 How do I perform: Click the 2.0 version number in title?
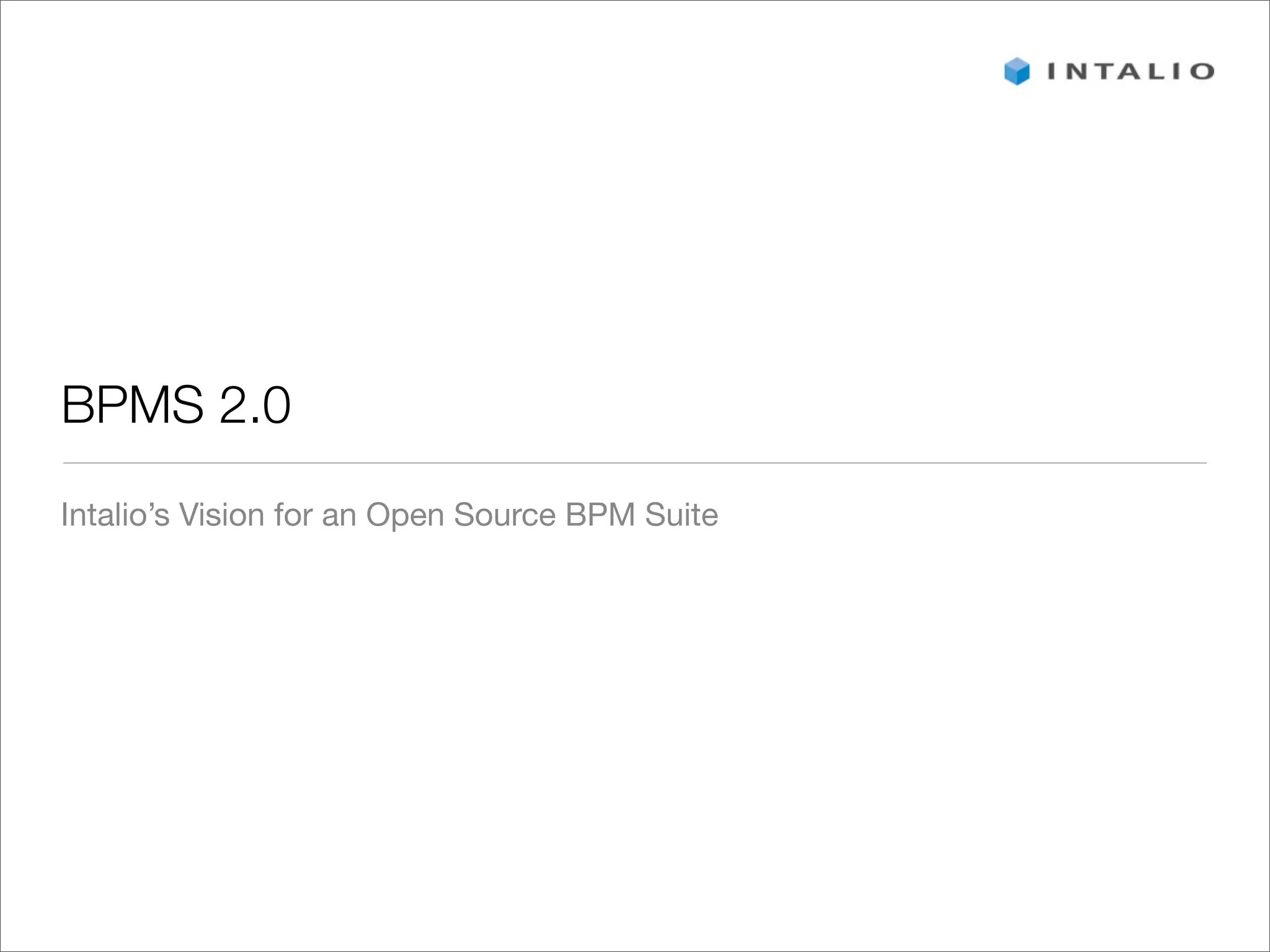point(255,405)
